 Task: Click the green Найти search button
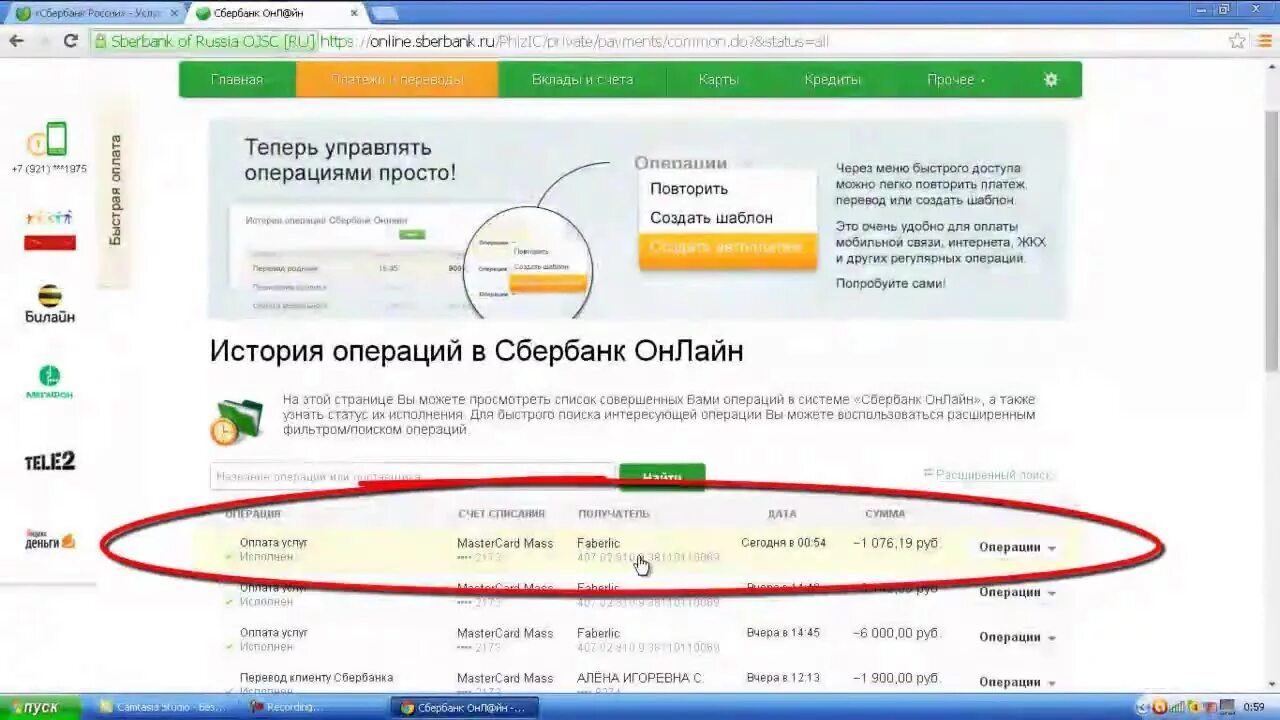coord(662,477)
